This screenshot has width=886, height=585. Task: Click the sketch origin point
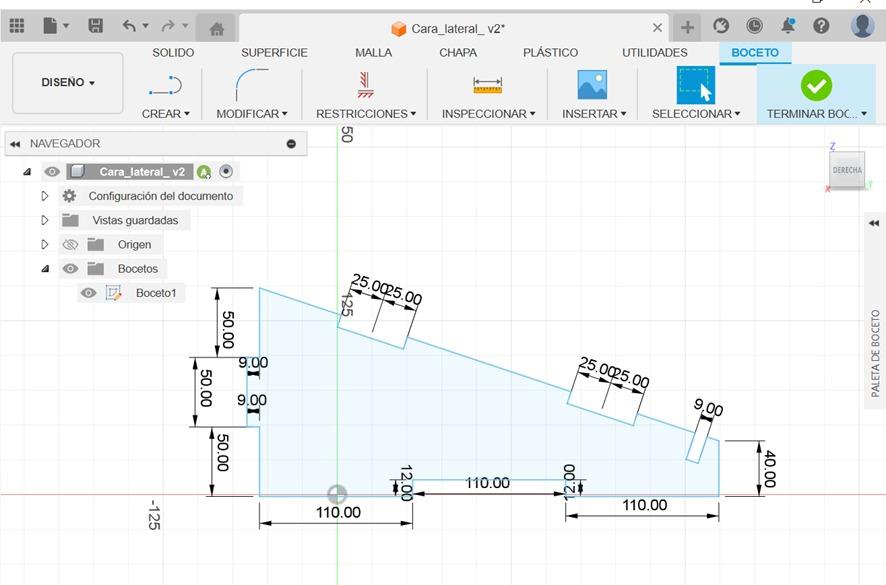click(x=337, y=495)
